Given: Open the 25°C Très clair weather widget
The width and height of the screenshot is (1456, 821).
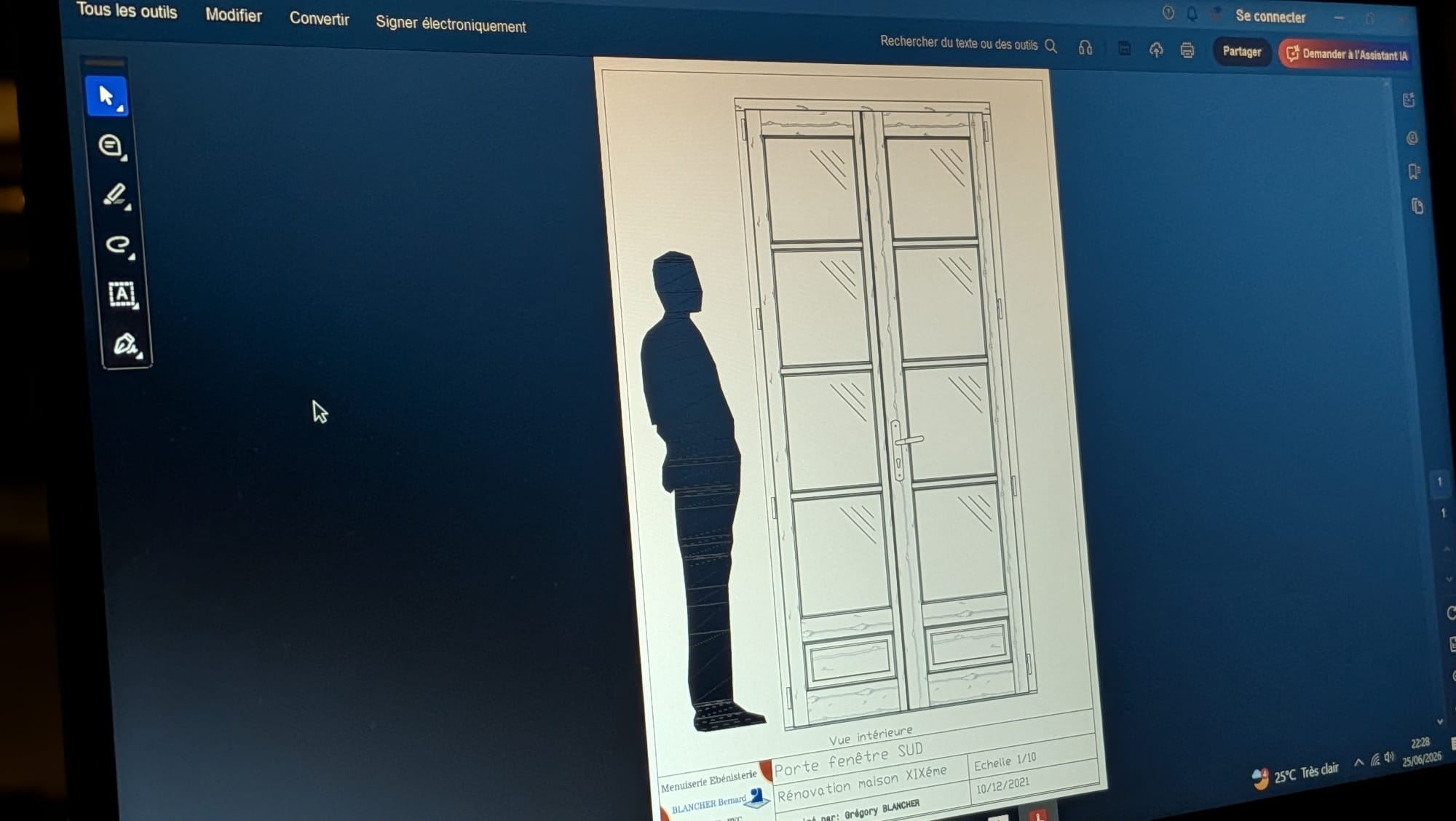Looking at the screenshot, I should pyautogui.click(x=1296, y=775).
